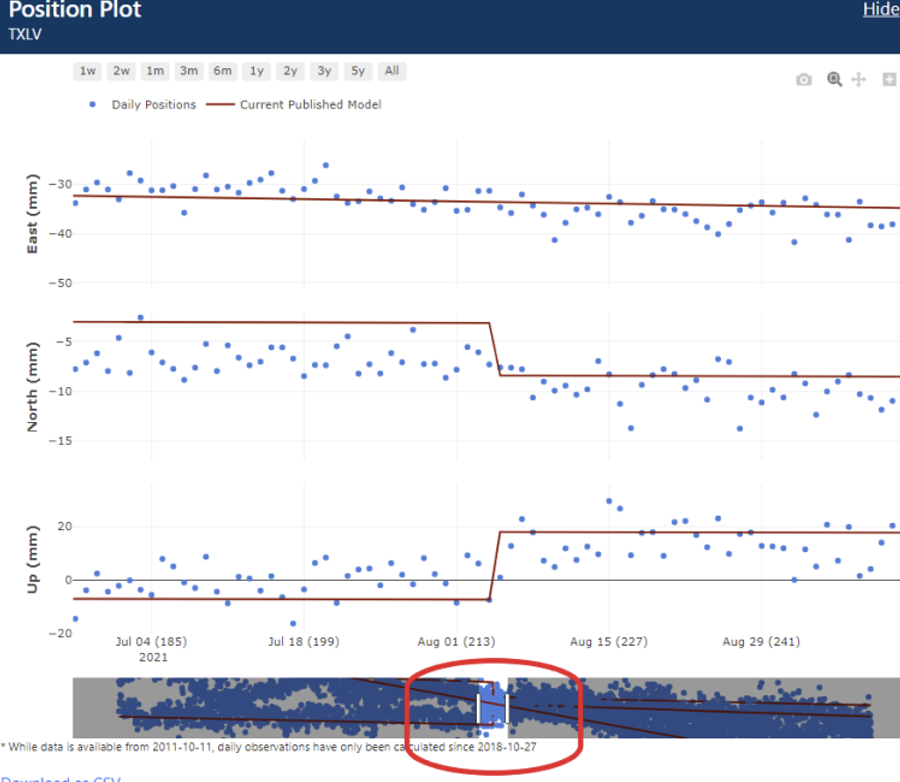The height and width of the screenshot is (782, 900).
Task: Show 1y of data
Action: [257, 71]
